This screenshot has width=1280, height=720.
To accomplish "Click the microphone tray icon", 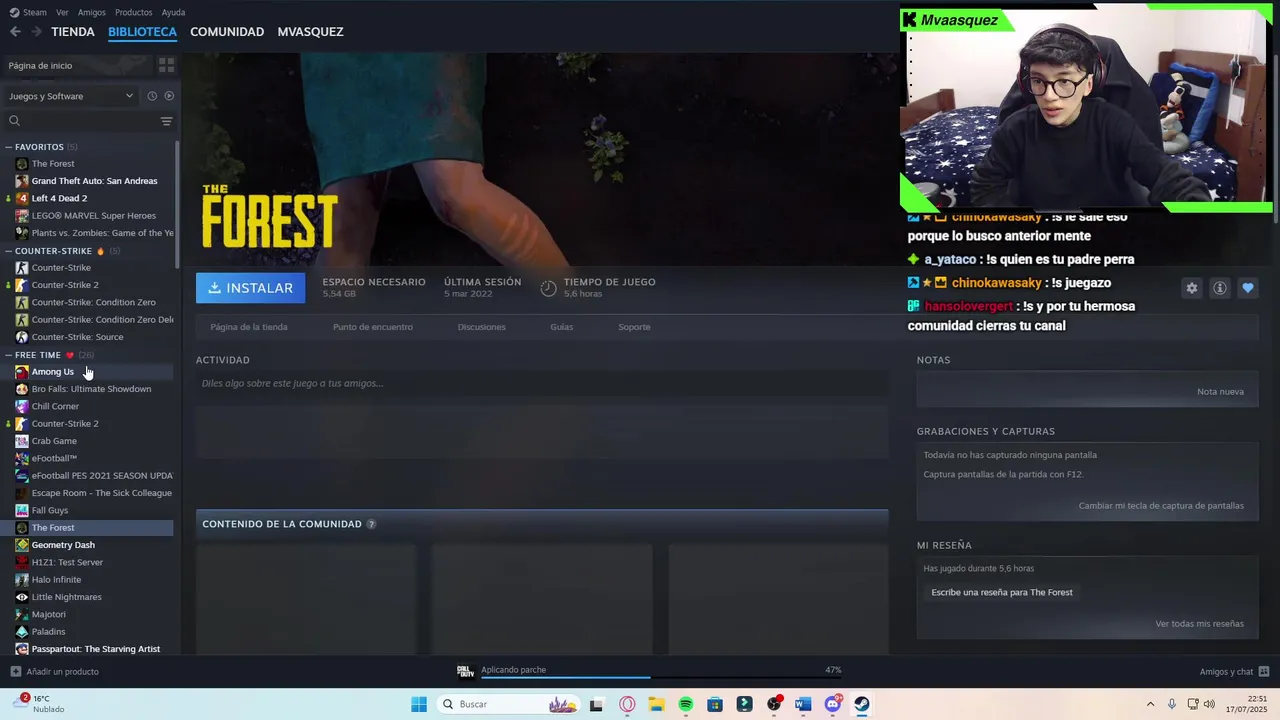I will pos(1172,704).
